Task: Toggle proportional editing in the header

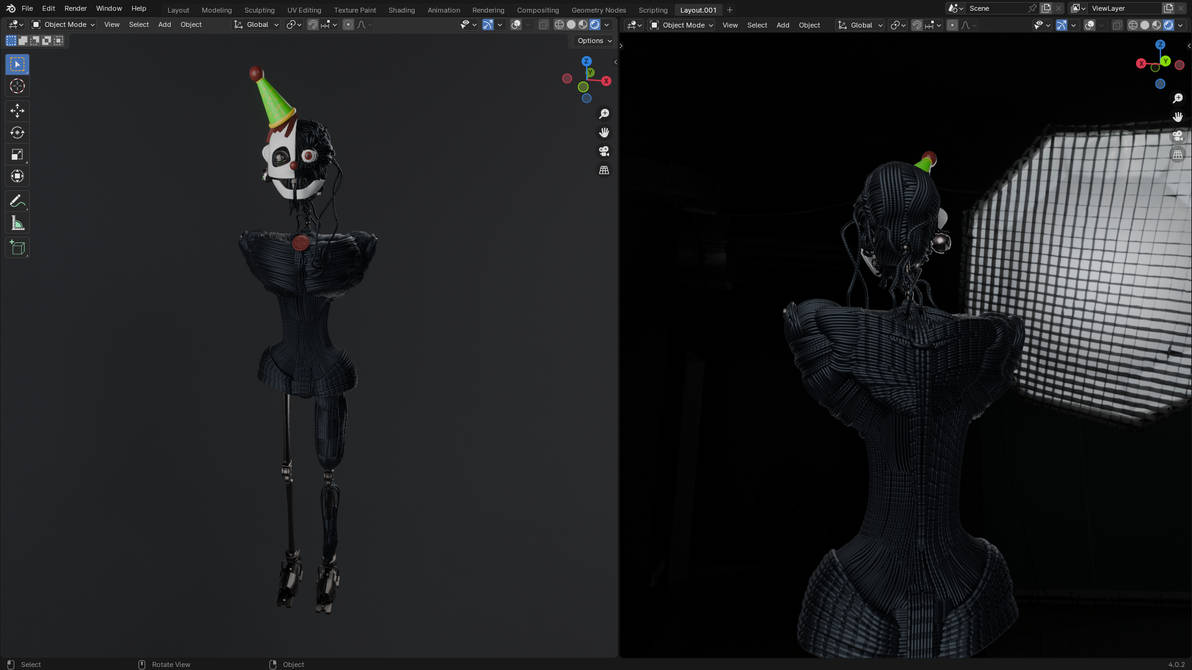Action: tap(348, 24)
